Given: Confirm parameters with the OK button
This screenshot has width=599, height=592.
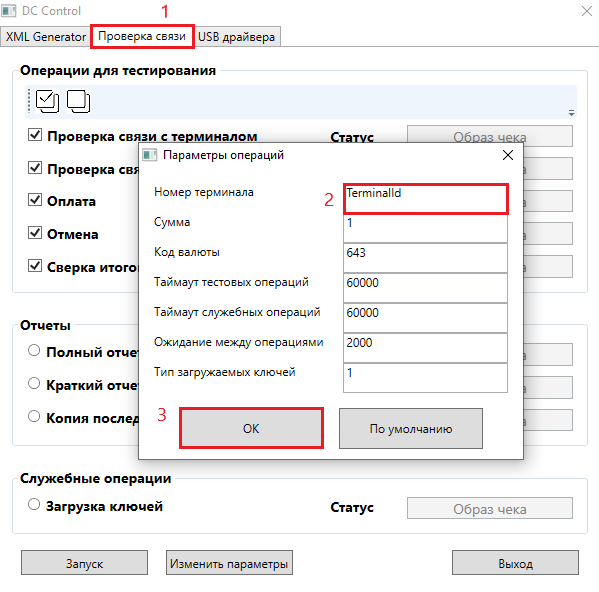Looking at the screenshot, I should point(251,428).
